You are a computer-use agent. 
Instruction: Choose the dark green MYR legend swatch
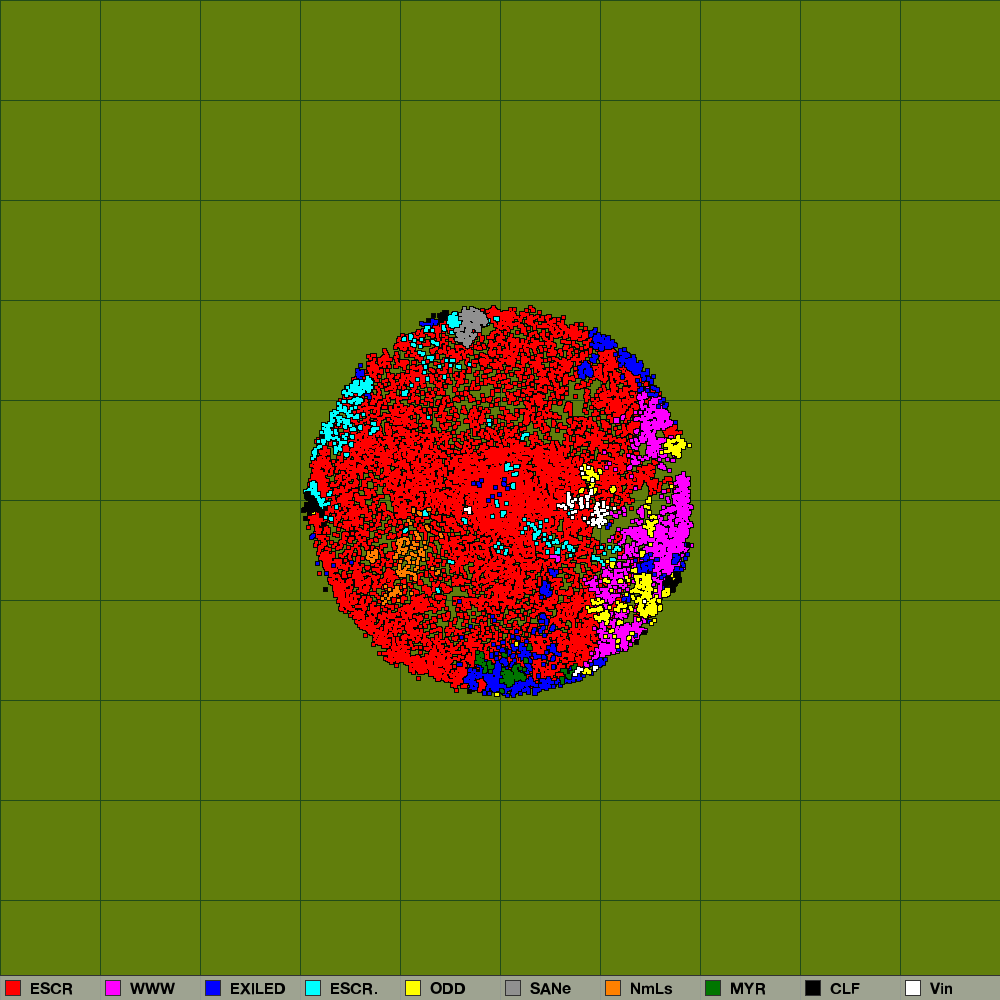coord(713,988)
